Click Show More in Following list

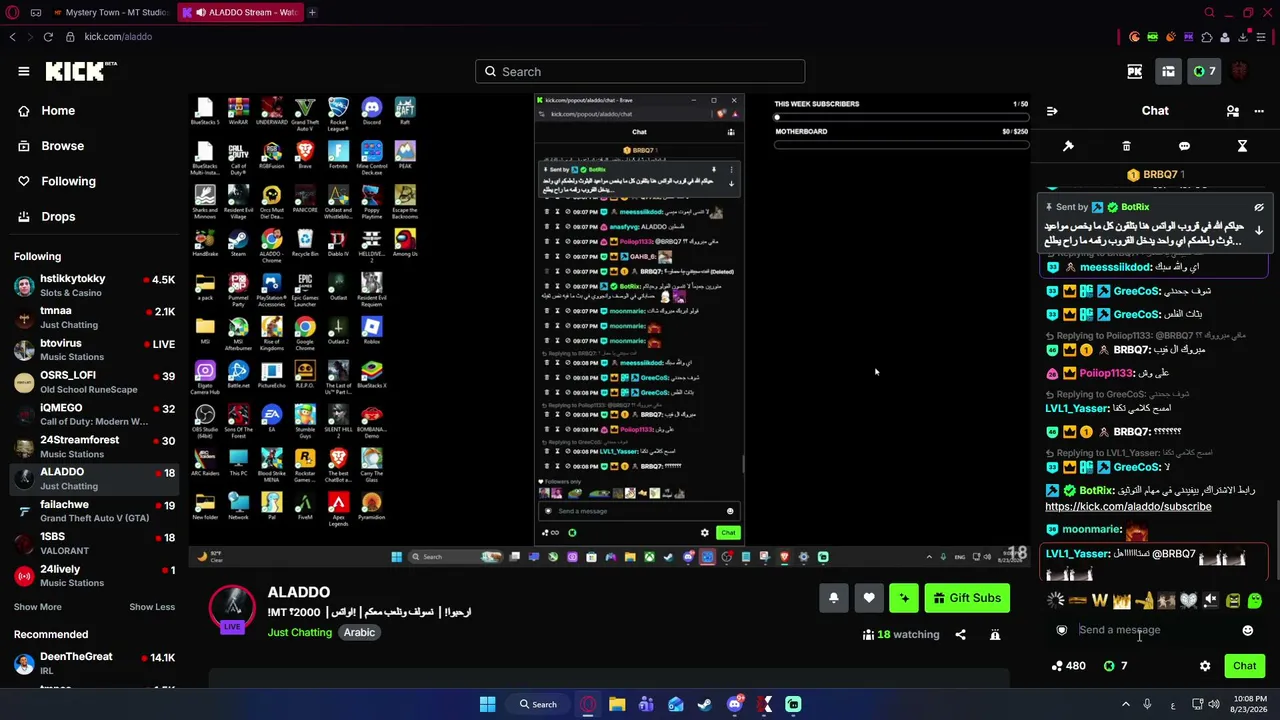[x=38, y=607]
